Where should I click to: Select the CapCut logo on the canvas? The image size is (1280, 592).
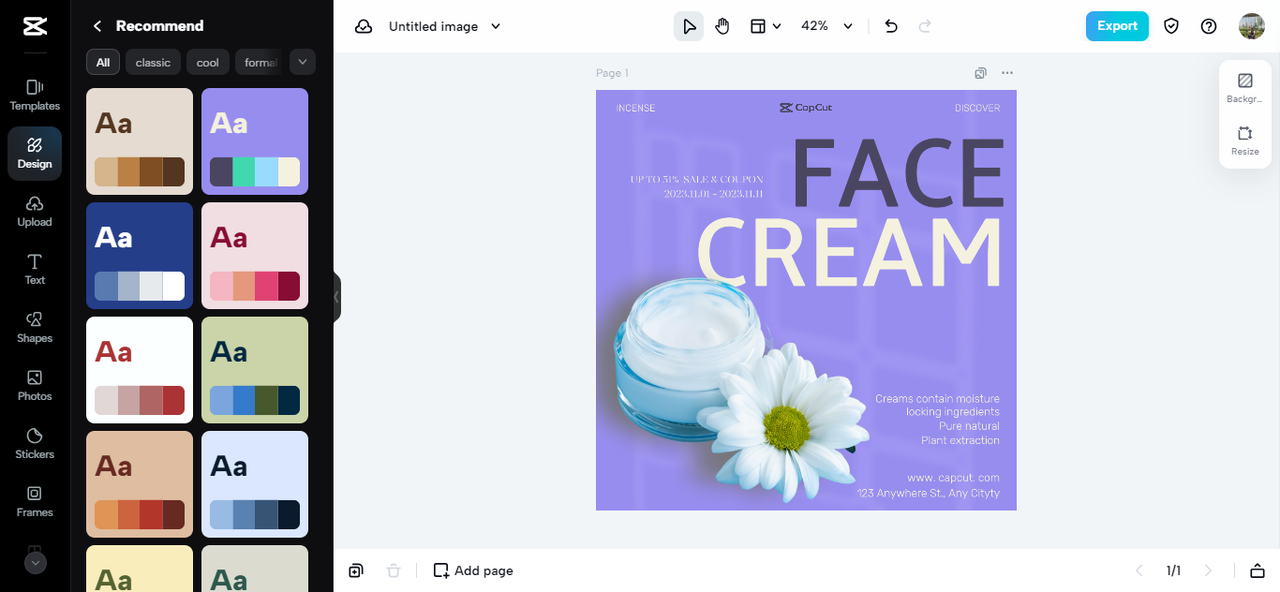click(806, 108)
